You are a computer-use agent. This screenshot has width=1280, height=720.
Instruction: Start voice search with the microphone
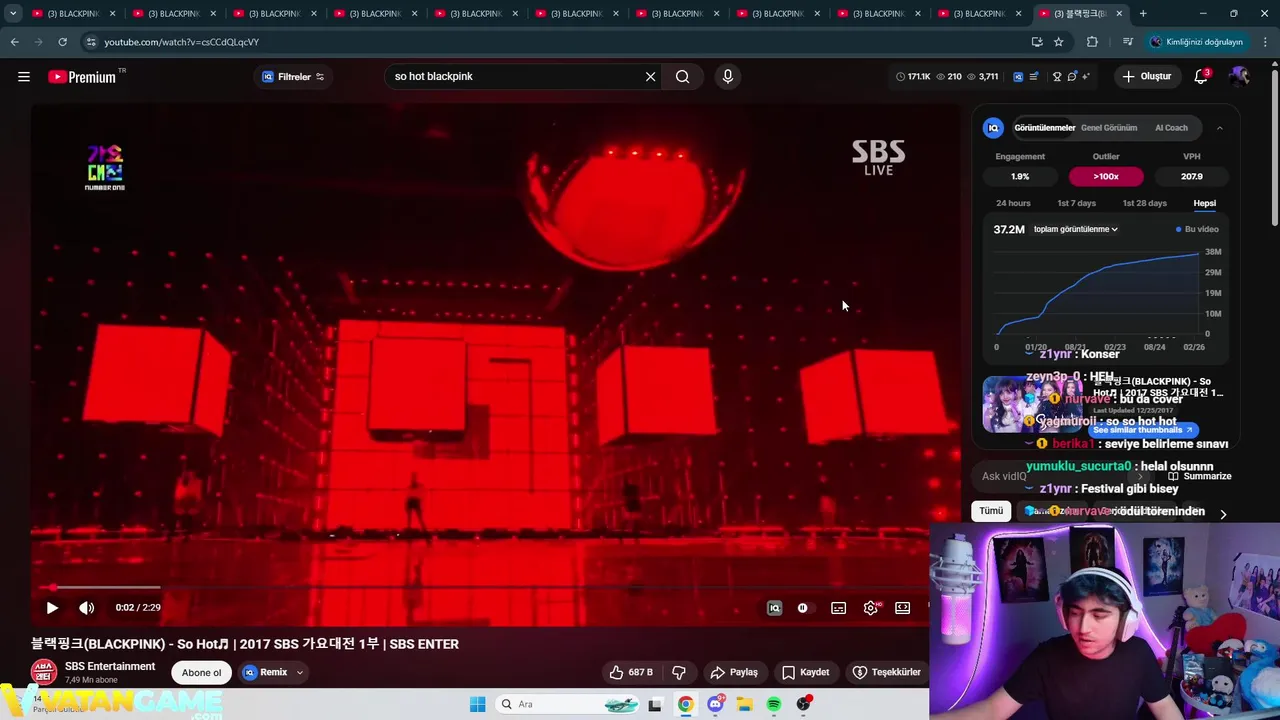[x=727, y=76]
